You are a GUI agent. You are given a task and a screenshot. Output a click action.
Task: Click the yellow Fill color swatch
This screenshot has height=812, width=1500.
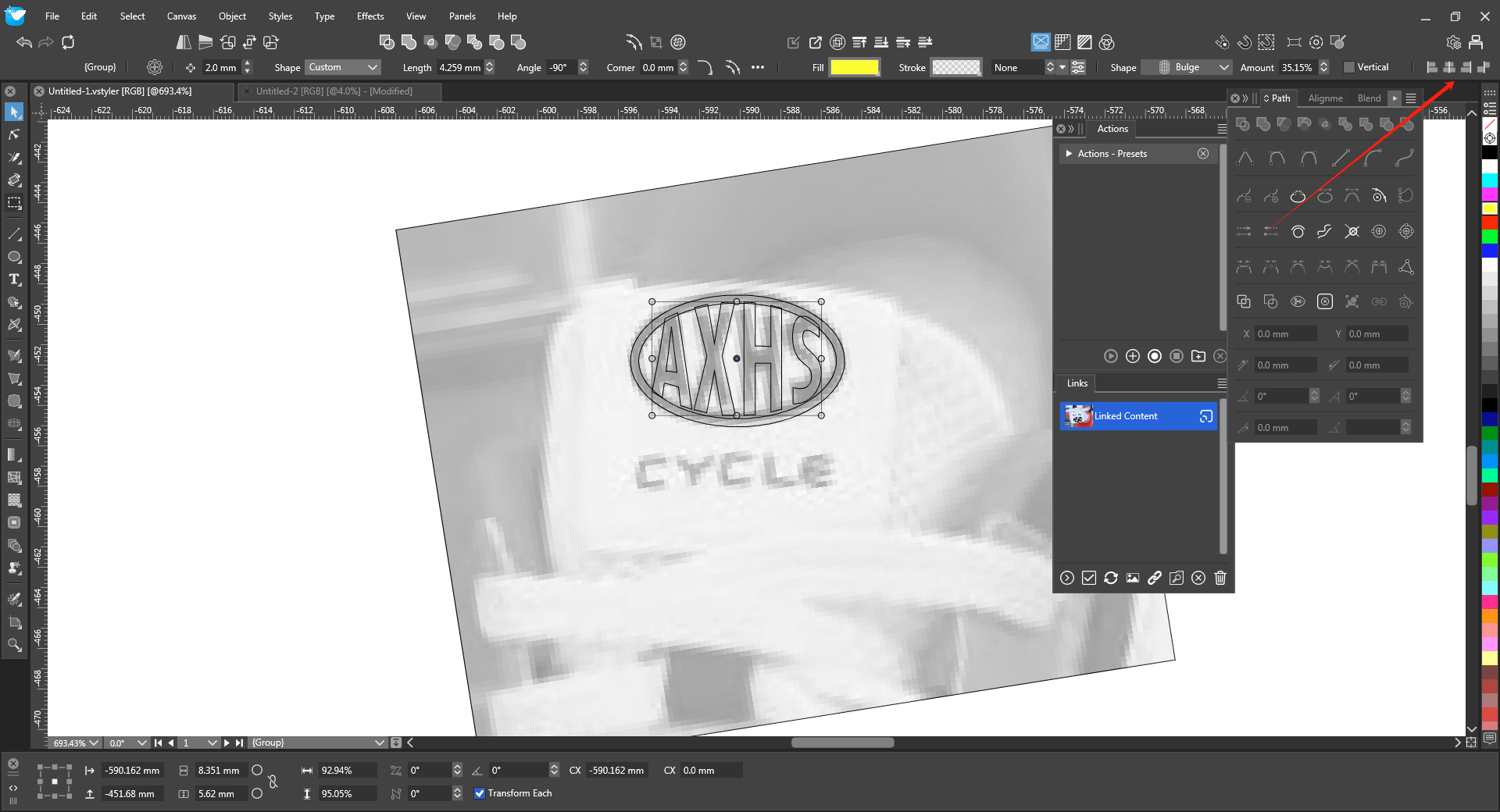pyautogui.click(x=854, y=67)
